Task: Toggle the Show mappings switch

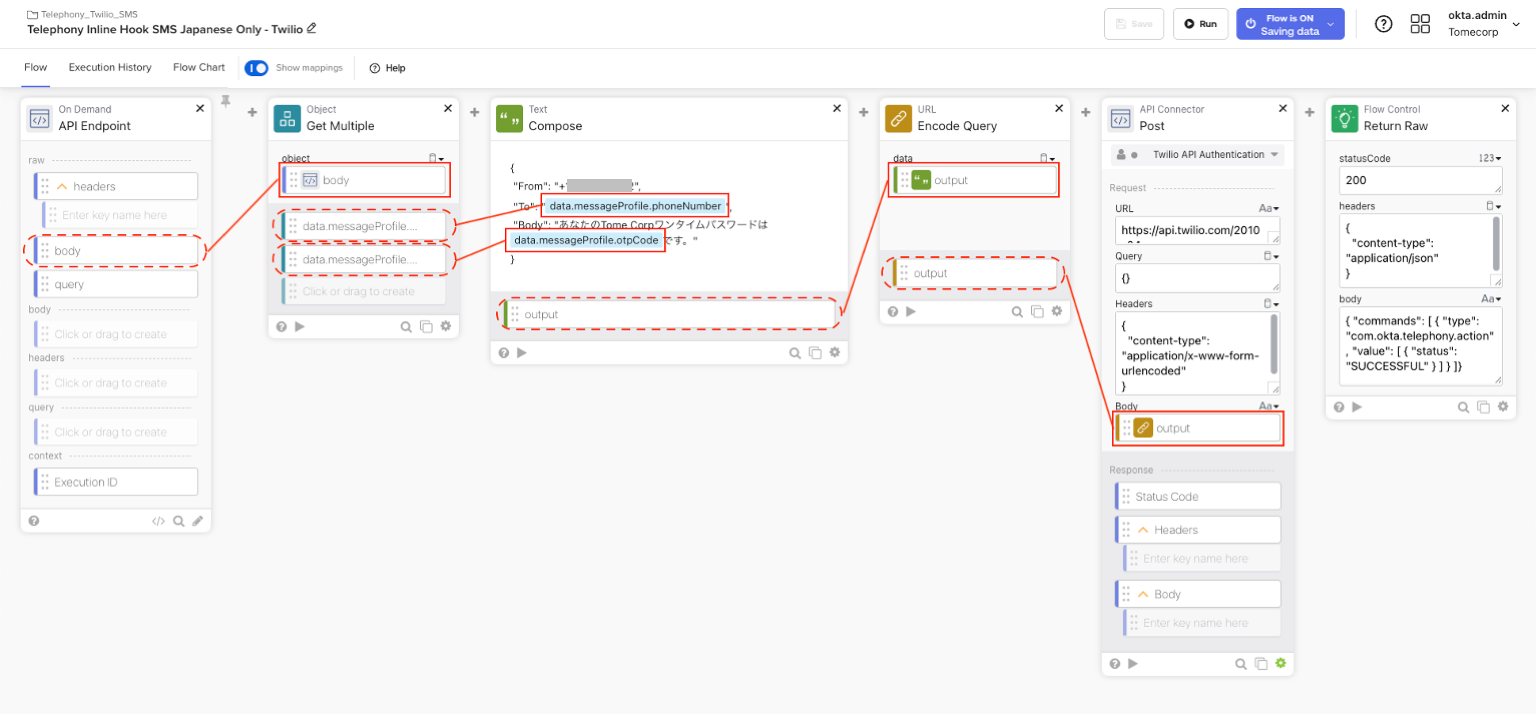Action: click(x=256, y=68)
